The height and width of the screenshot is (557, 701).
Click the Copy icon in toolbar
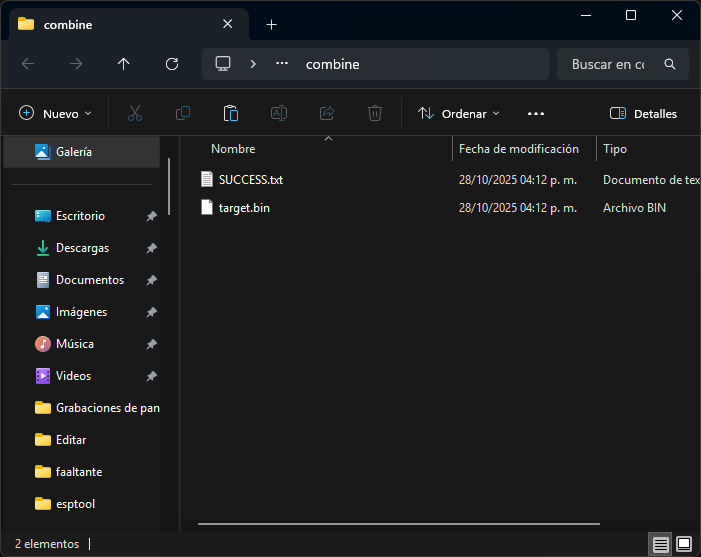(183, 114)
